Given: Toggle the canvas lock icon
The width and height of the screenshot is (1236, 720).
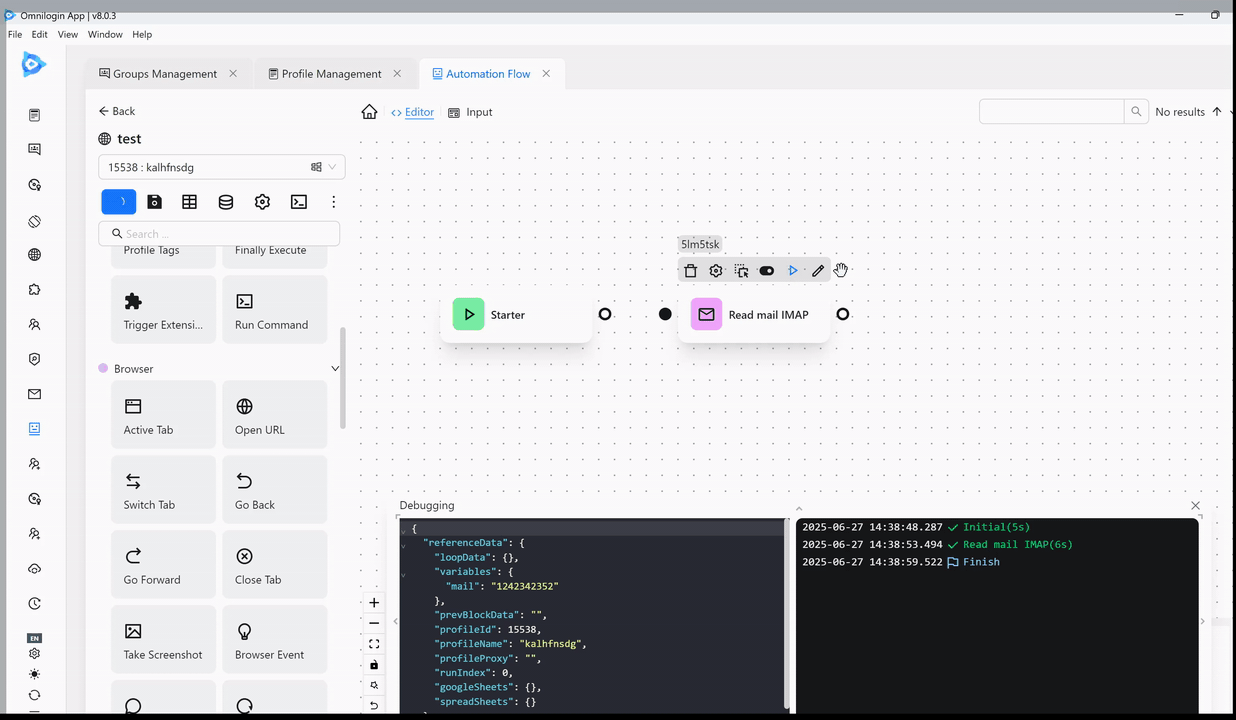Looking at the screenshot, I should point(374,665).
